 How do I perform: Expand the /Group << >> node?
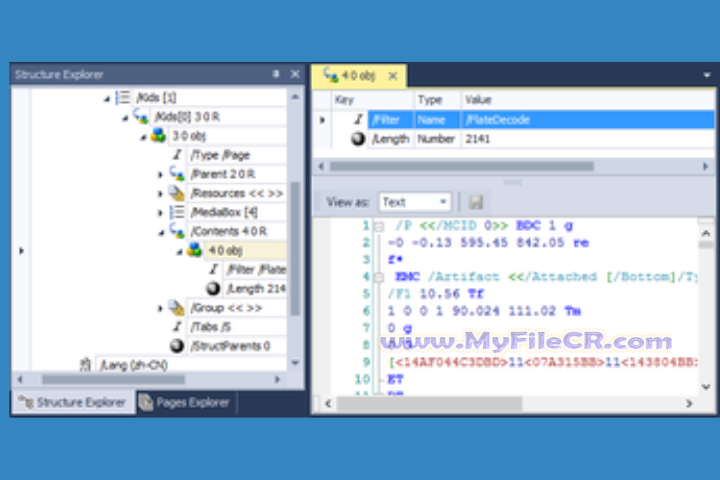[x=160, y=308]
